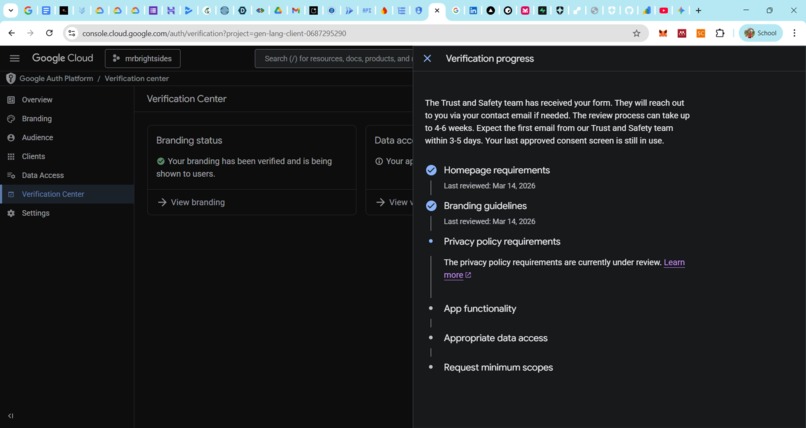Switch to the YouTube tab
The image size is (806, 428).
[664, 10]
